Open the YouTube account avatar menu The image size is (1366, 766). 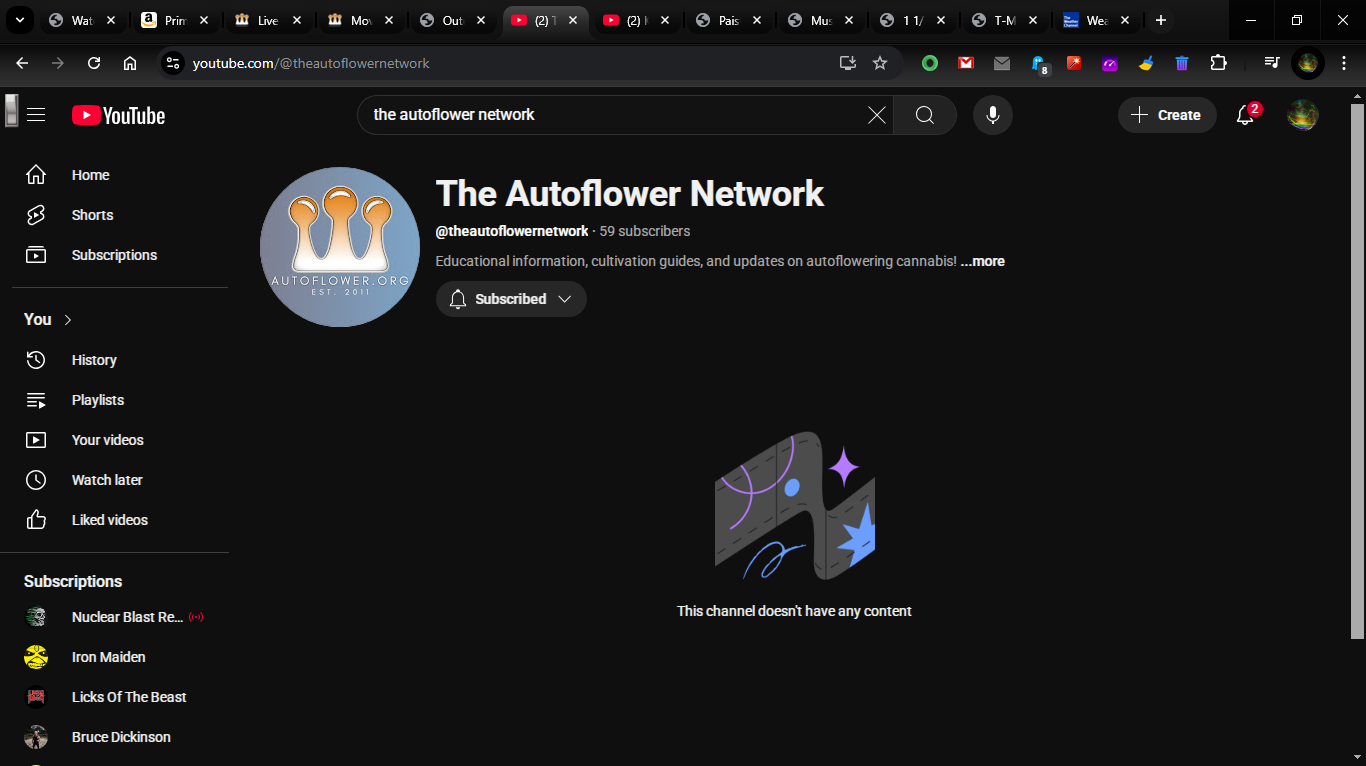tap(1302, 115)
